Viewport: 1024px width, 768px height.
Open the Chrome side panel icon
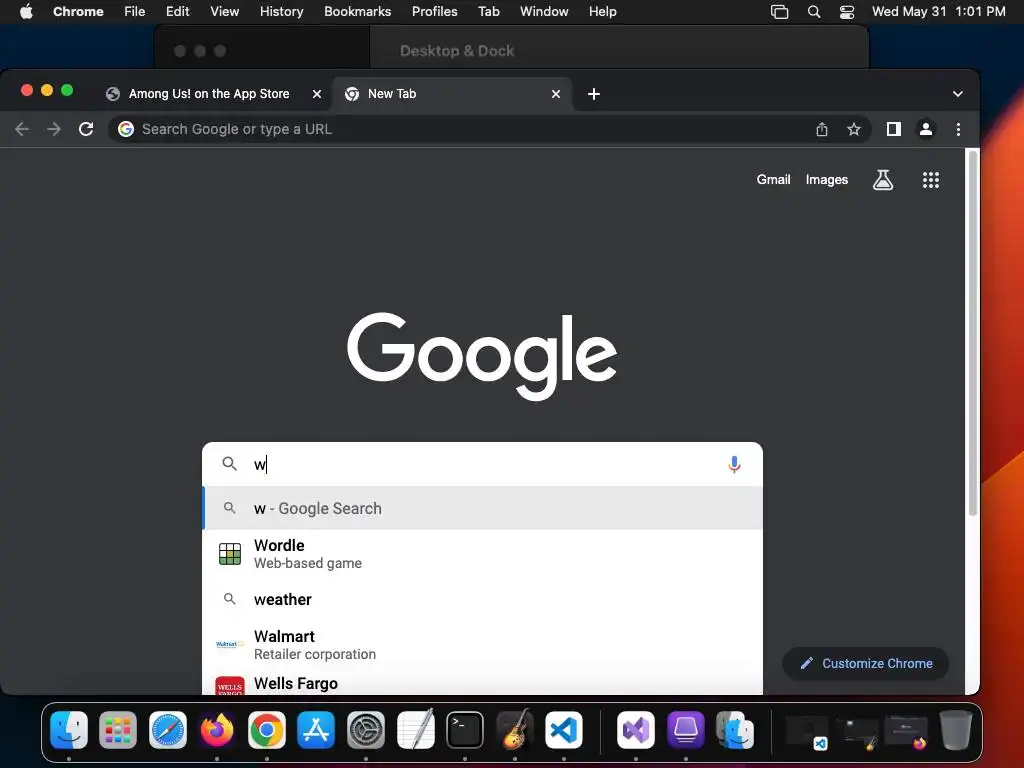click(x=893, y=129)
